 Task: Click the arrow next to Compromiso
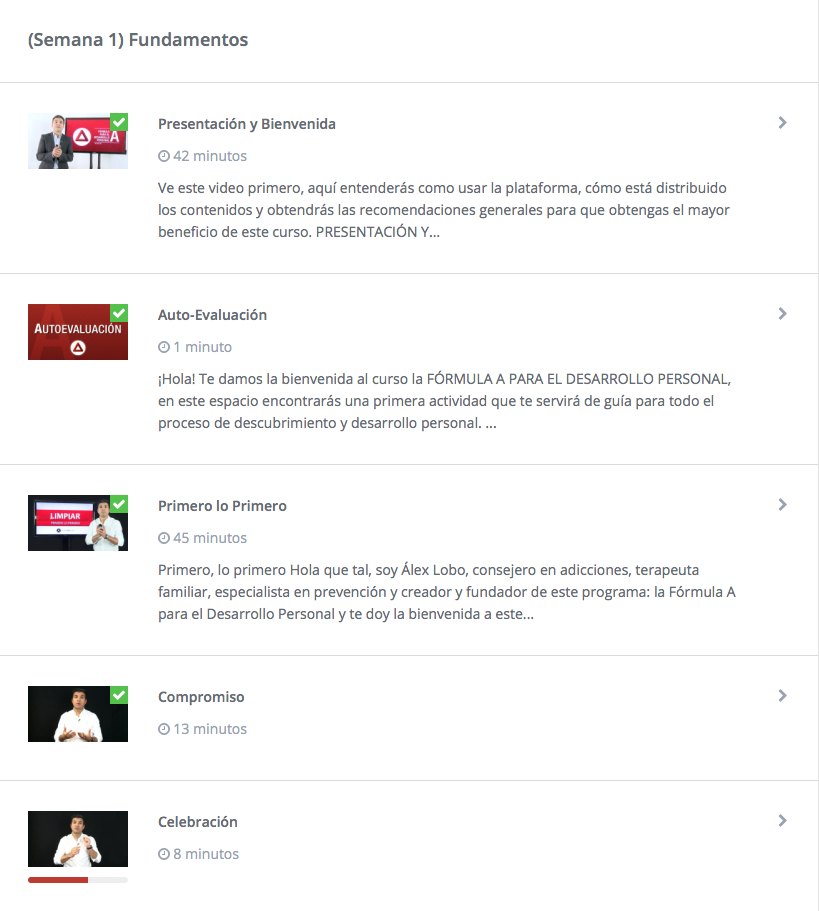point(782,695)
